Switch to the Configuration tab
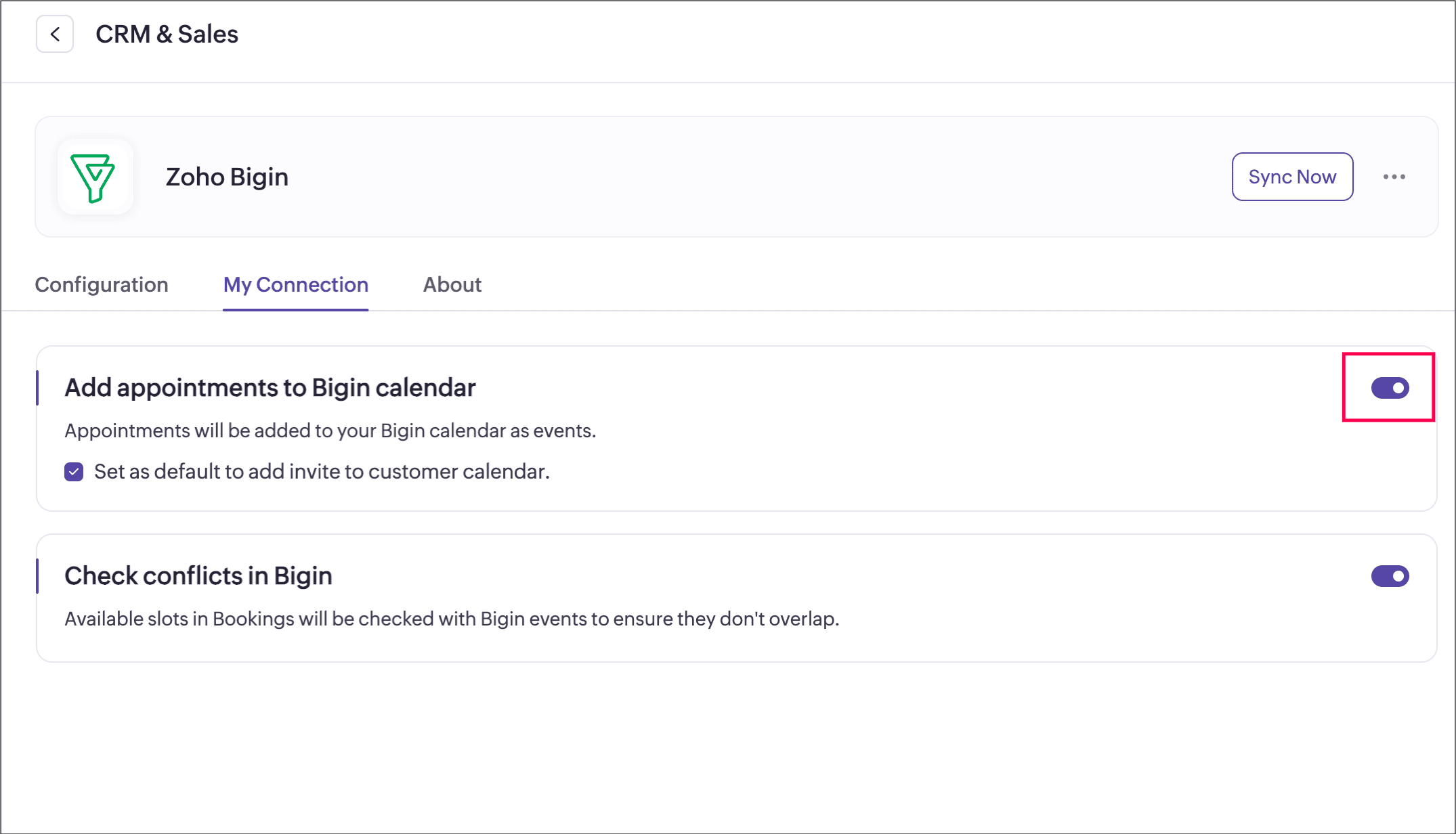 (x=102, y=284)
